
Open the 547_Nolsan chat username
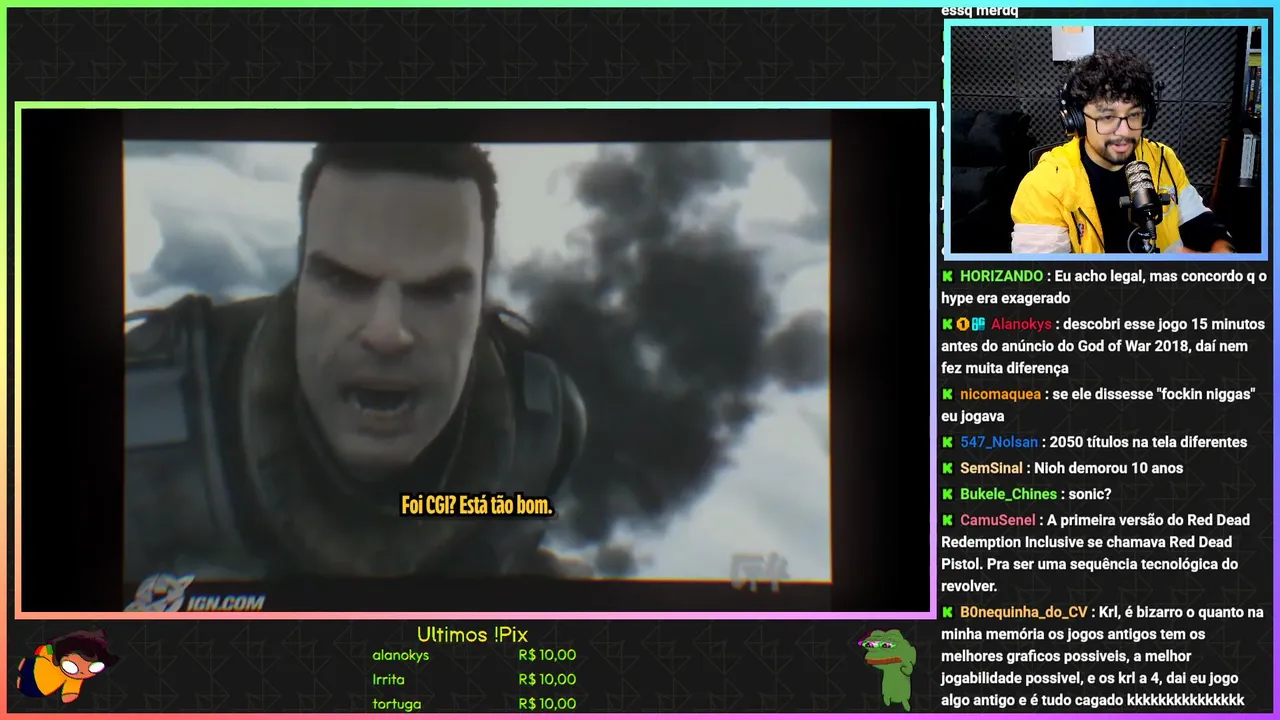point(999,442)
